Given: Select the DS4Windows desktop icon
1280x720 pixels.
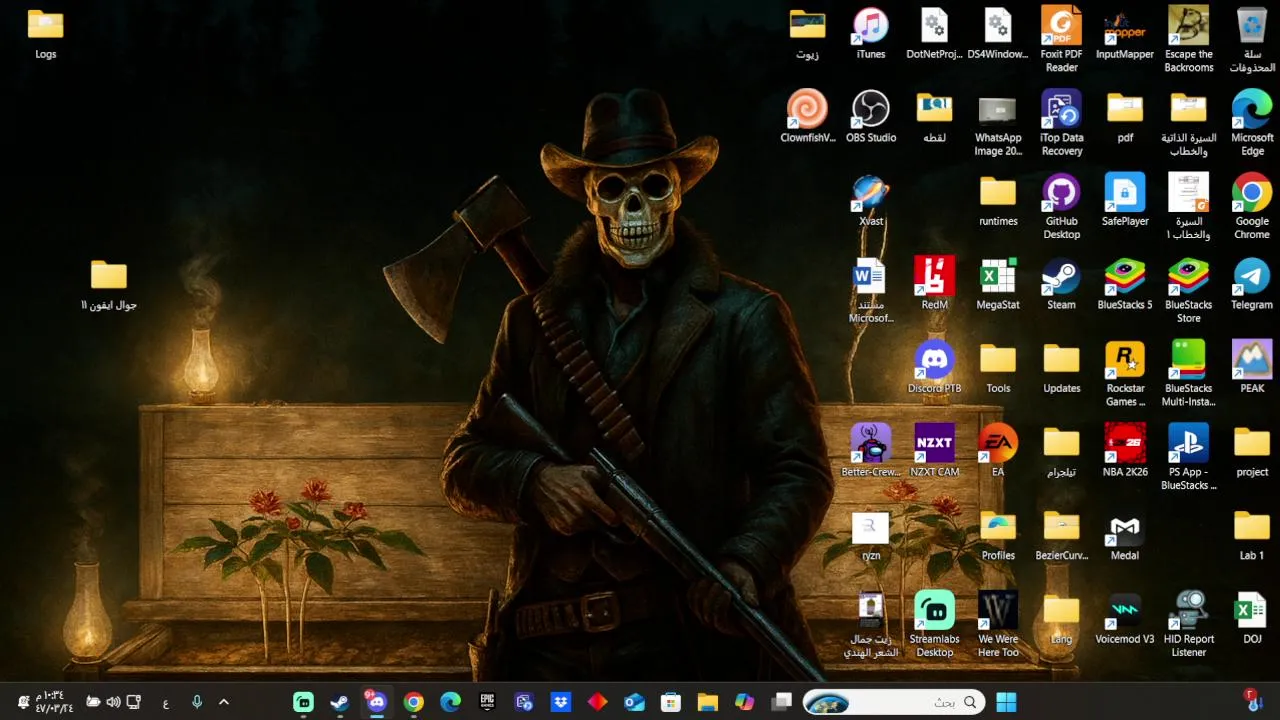Looking at the screenshot, I should pos(997,34).
